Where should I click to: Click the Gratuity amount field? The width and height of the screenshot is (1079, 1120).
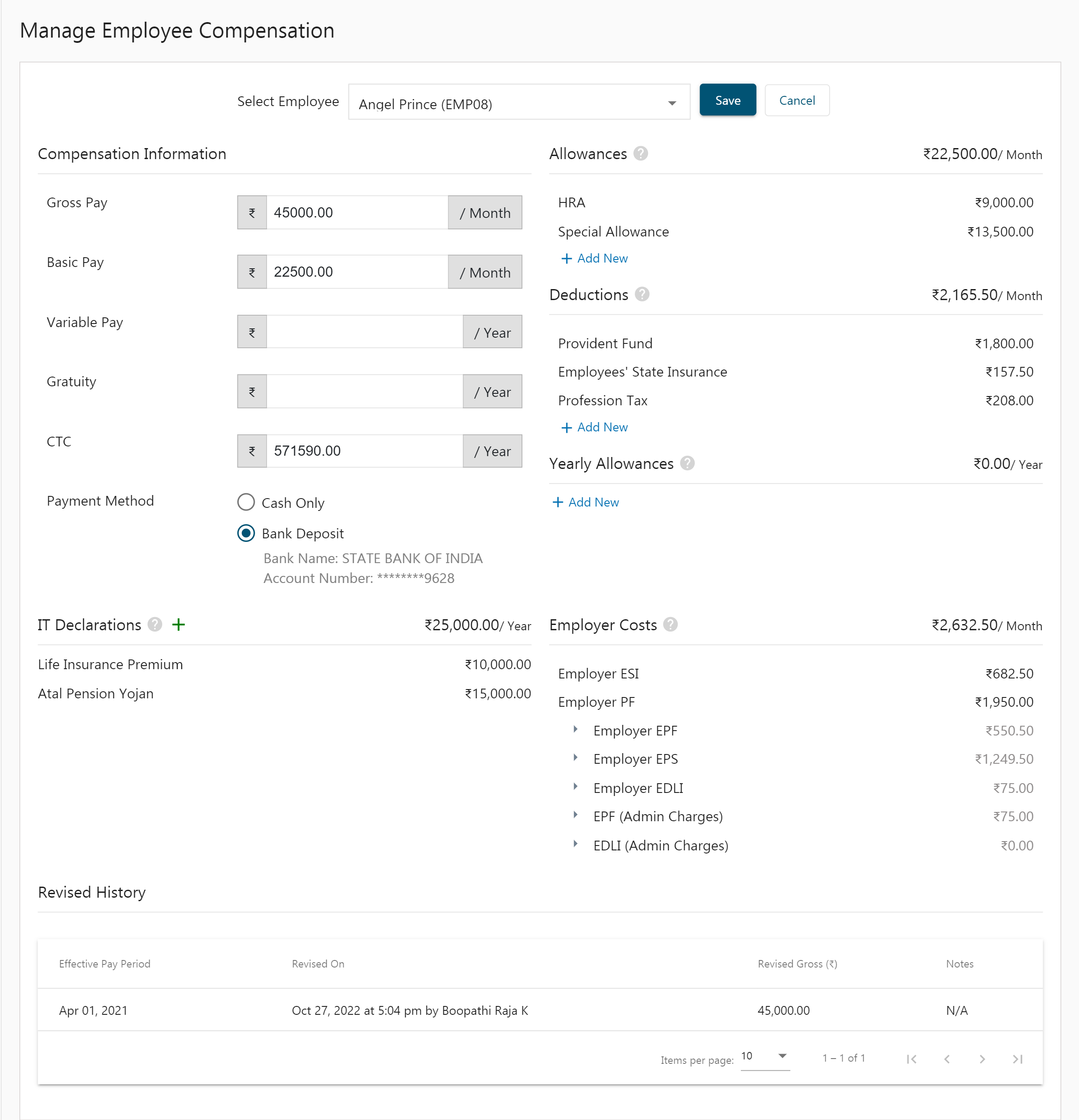point(365,392)
